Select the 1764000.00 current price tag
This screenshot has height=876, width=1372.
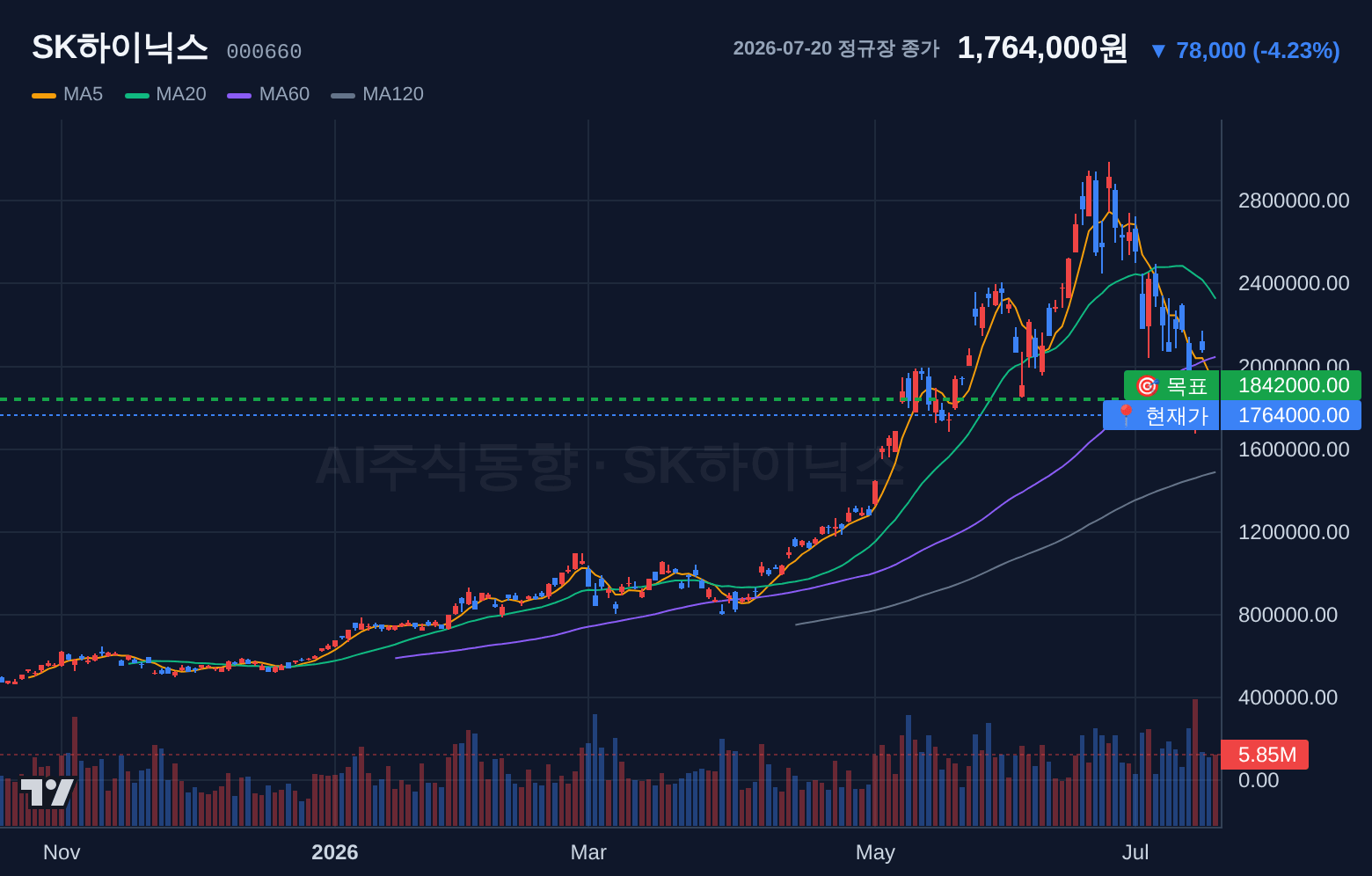(1293, 415)
